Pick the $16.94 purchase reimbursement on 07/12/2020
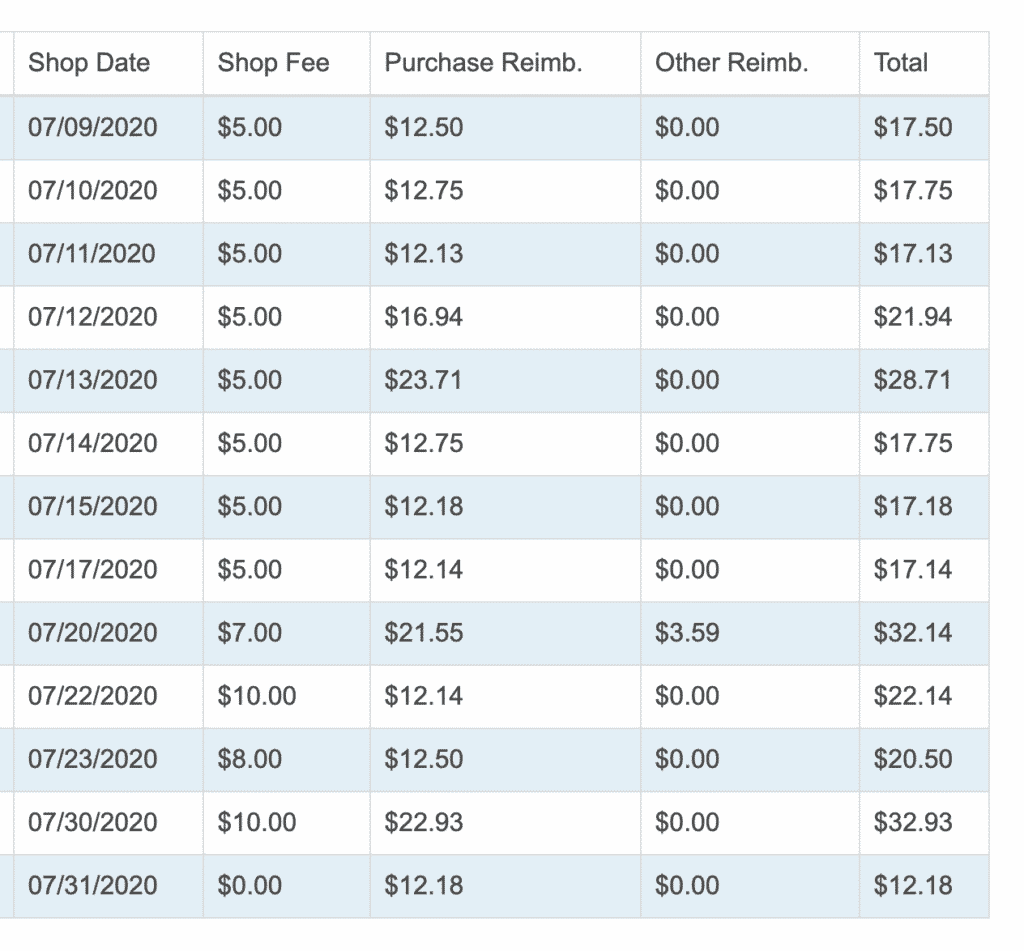 click(424, 317)
